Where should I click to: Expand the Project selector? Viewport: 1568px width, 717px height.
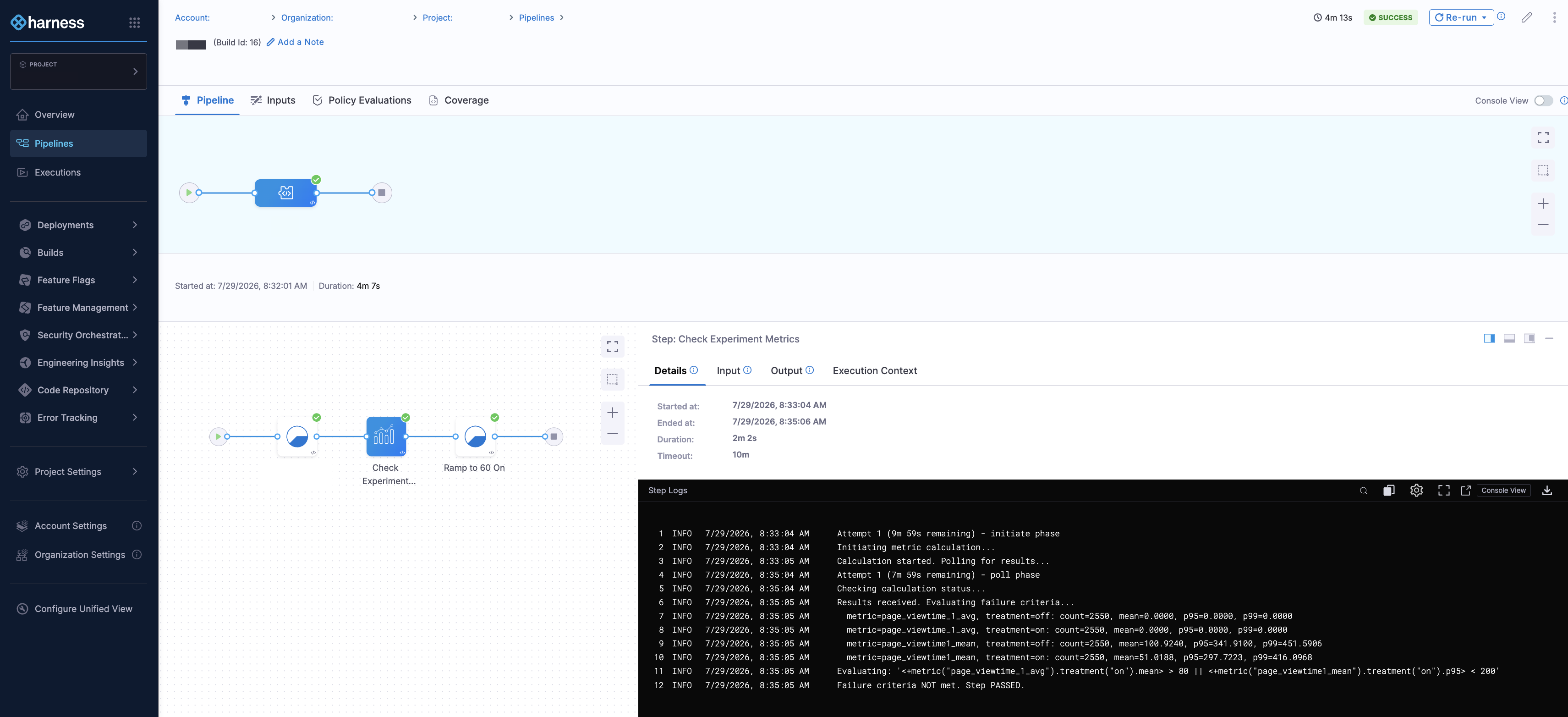coord(78,71)
